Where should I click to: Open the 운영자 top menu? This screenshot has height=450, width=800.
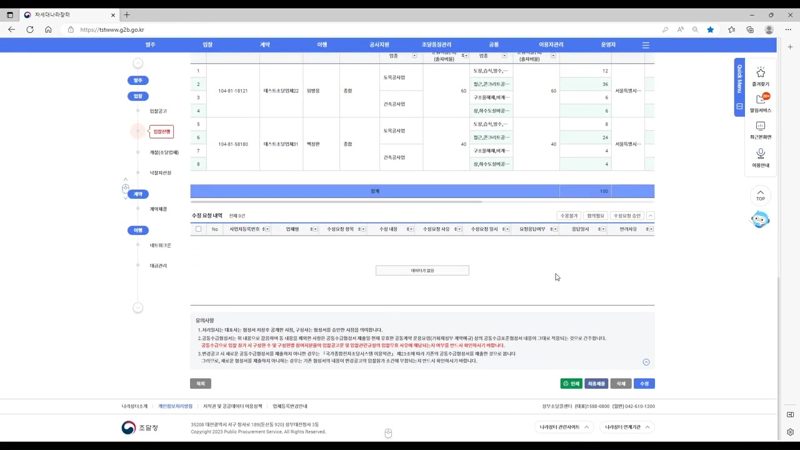(x=608, y=45)
